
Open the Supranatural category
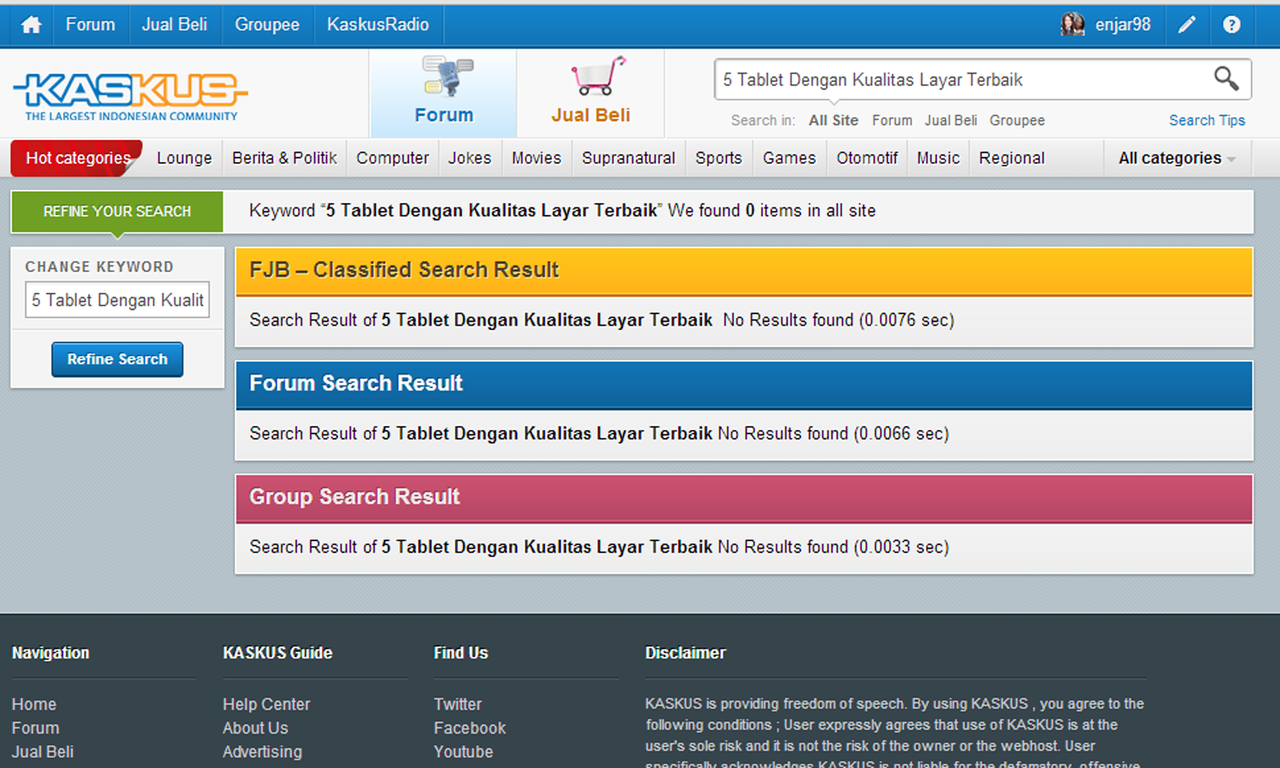coord(629,158)
